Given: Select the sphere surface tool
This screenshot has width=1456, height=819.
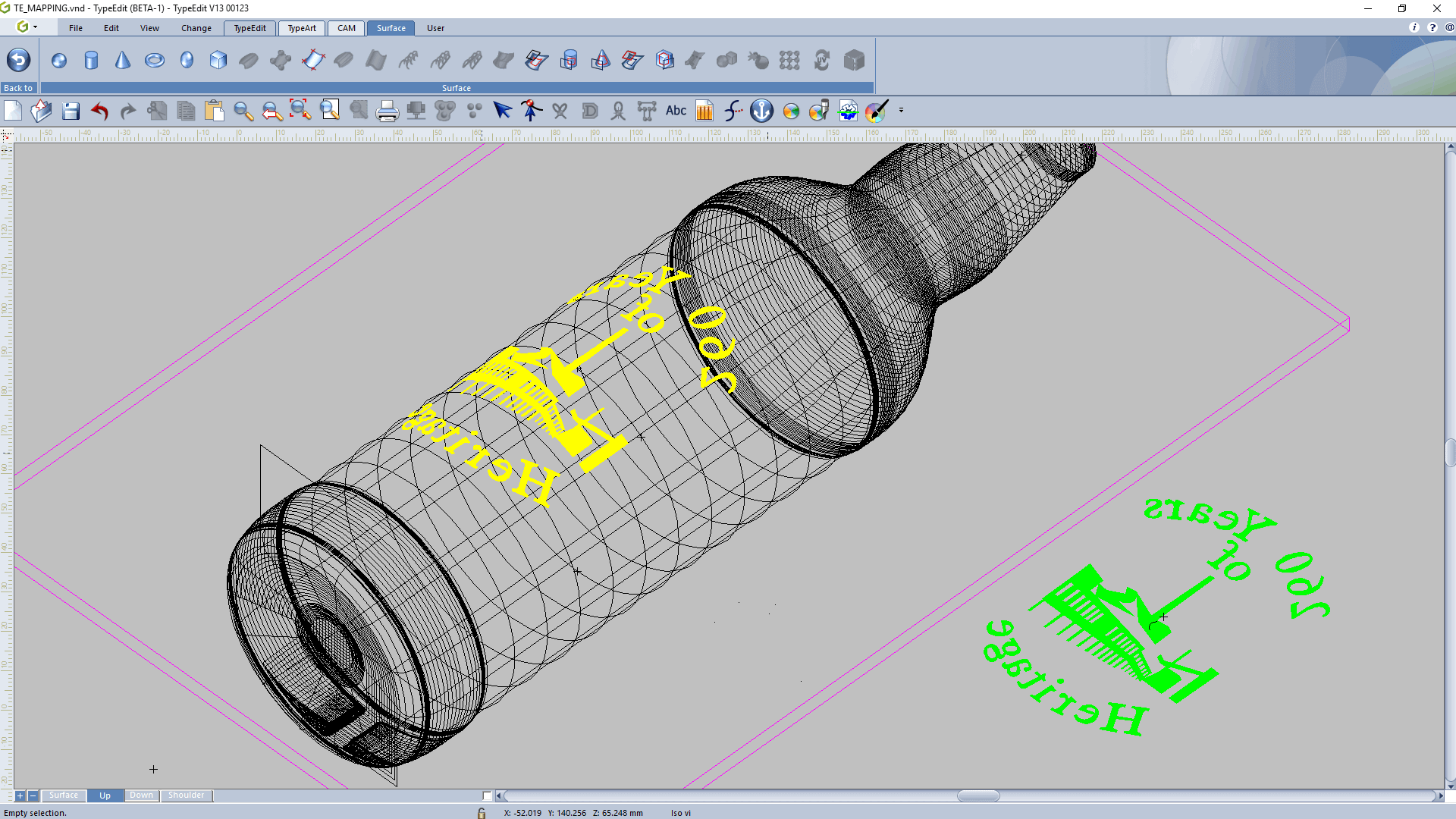Looking at the screenshot, I should click(x=59, y=61).
